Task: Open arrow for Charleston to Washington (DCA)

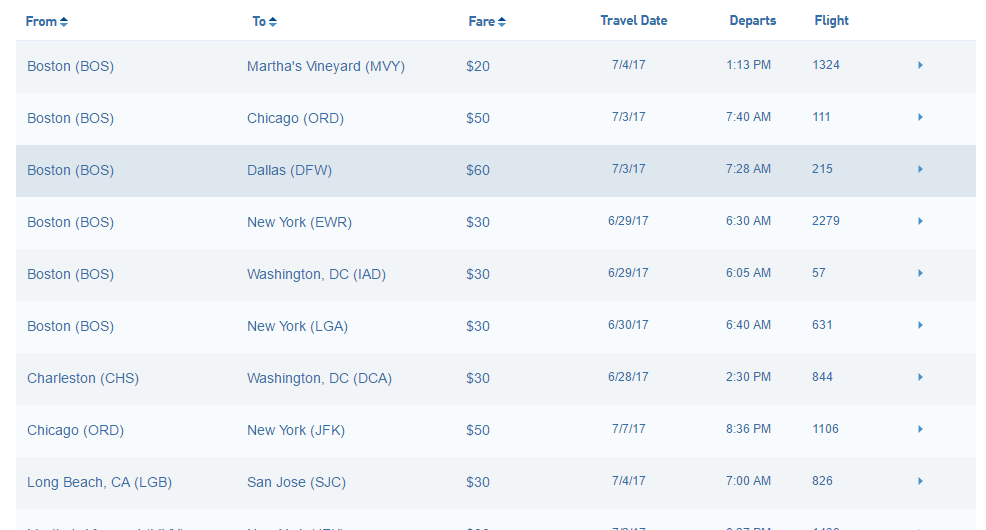Action: point(920,377)
